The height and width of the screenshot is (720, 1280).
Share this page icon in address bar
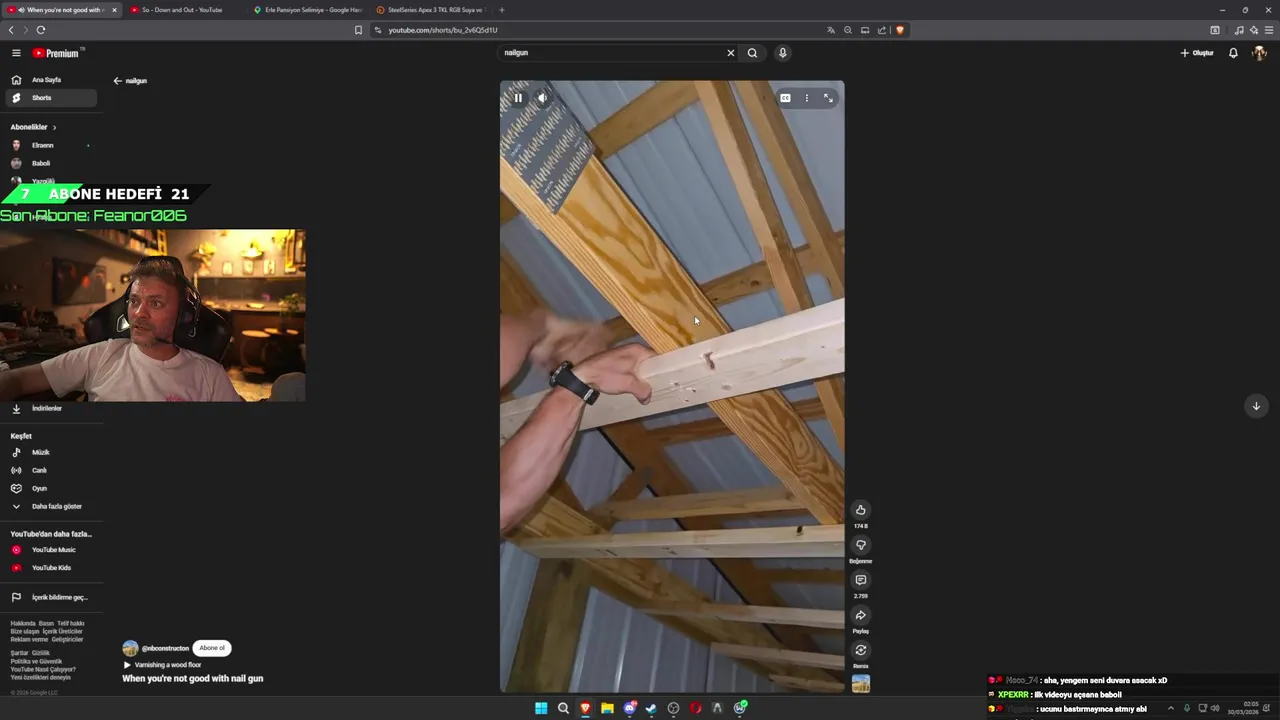pyautogui.click(x=882, y=30)
